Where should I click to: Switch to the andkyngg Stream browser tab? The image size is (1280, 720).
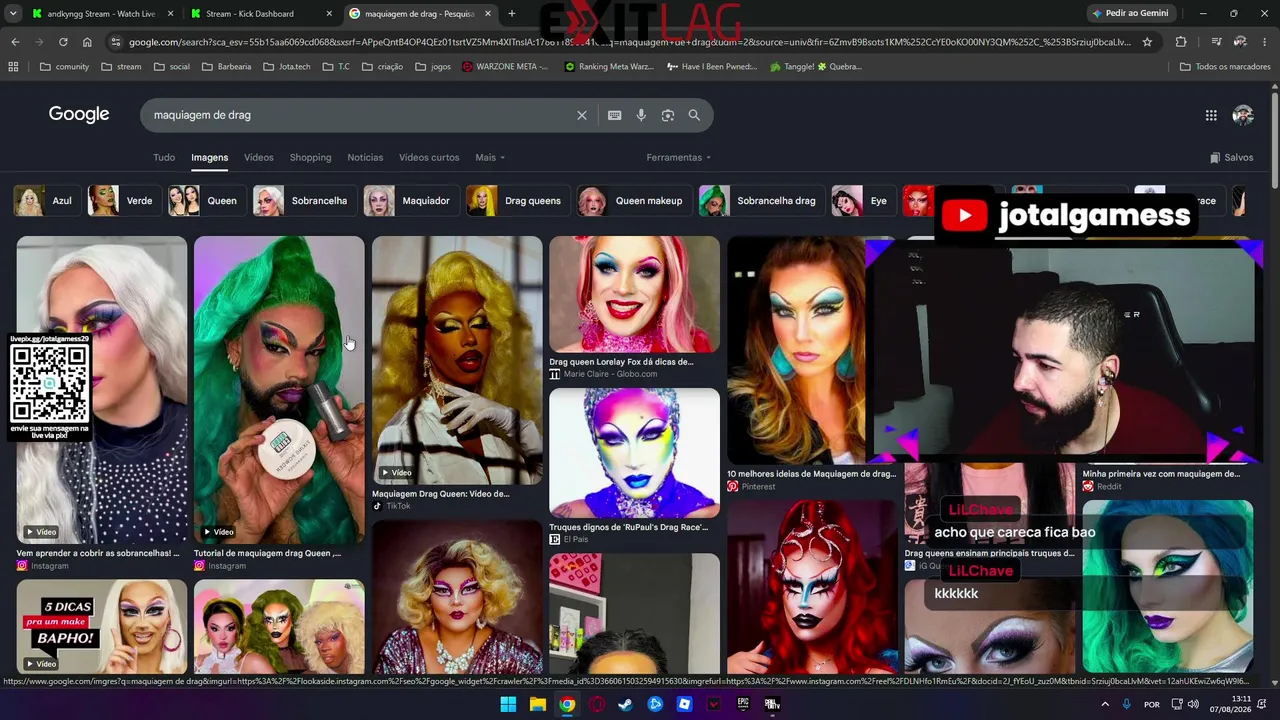pos(101,14)
